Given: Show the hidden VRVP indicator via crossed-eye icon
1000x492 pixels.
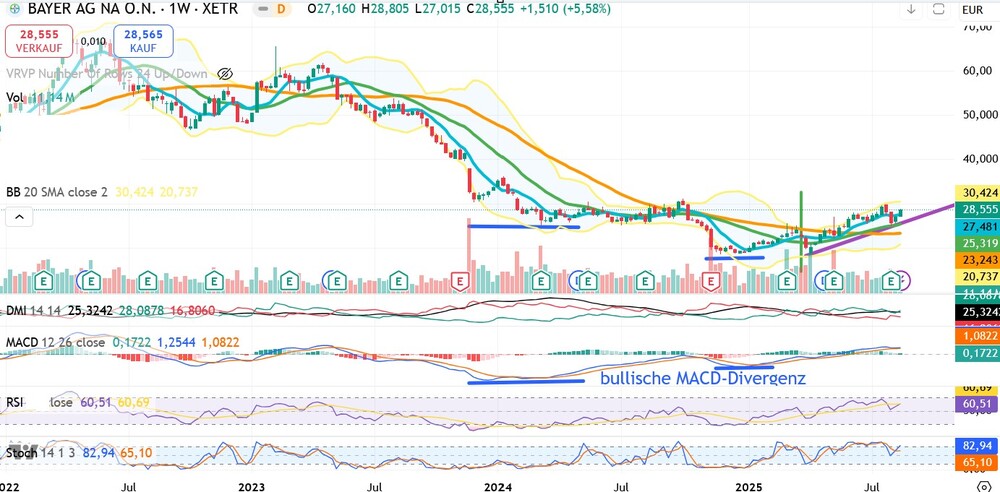Looking at the screenshot, I should pyautogui.click(x=224, y=73).
